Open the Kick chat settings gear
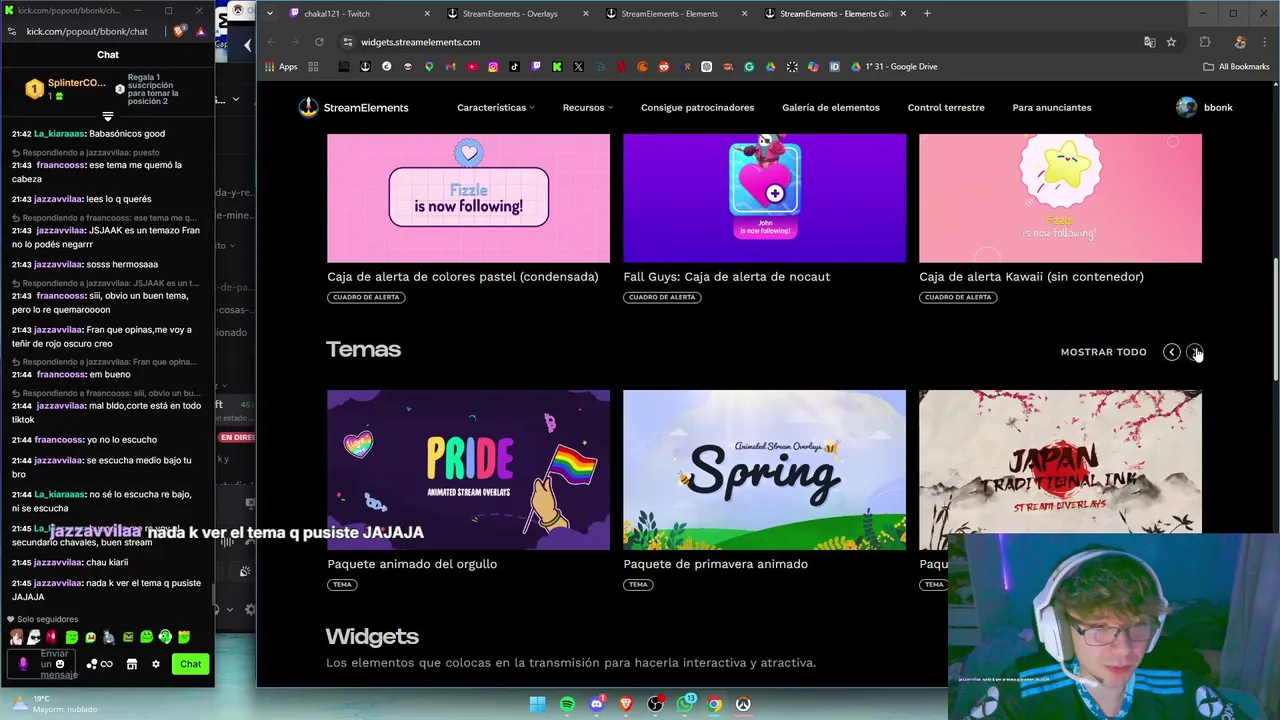 tap(155, 664)
